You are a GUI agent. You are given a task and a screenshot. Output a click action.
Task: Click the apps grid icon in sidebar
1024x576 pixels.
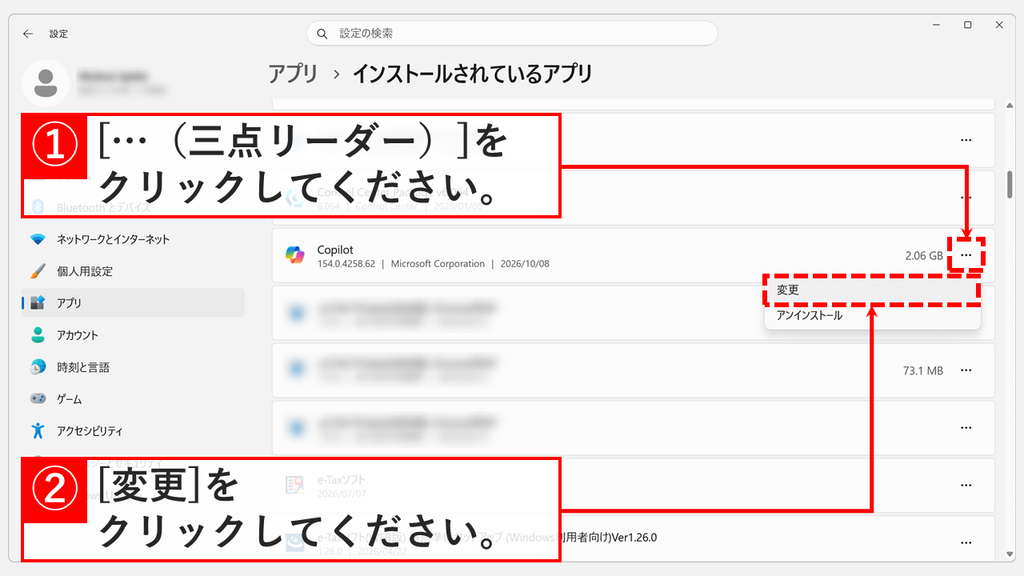[x=38, y=303]
